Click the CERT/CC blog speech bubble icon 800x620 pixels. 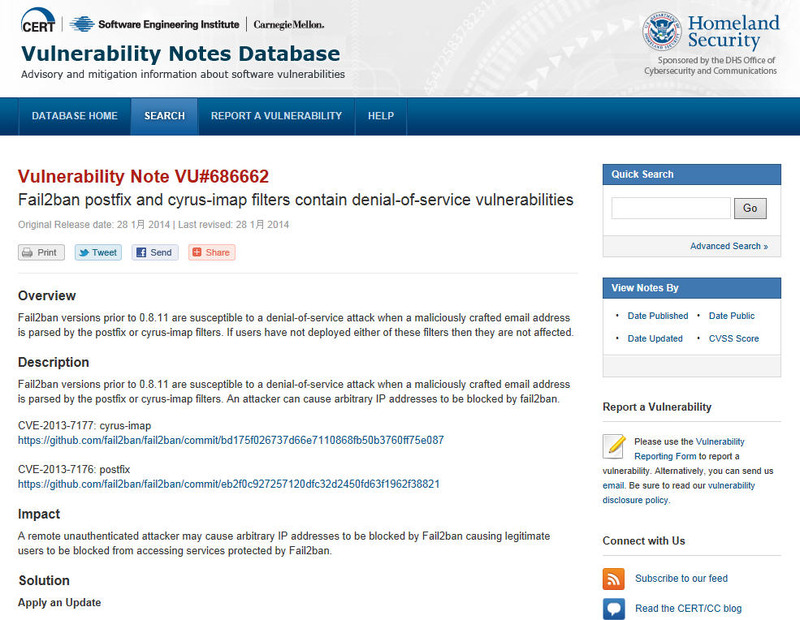(x=614, y=608)
